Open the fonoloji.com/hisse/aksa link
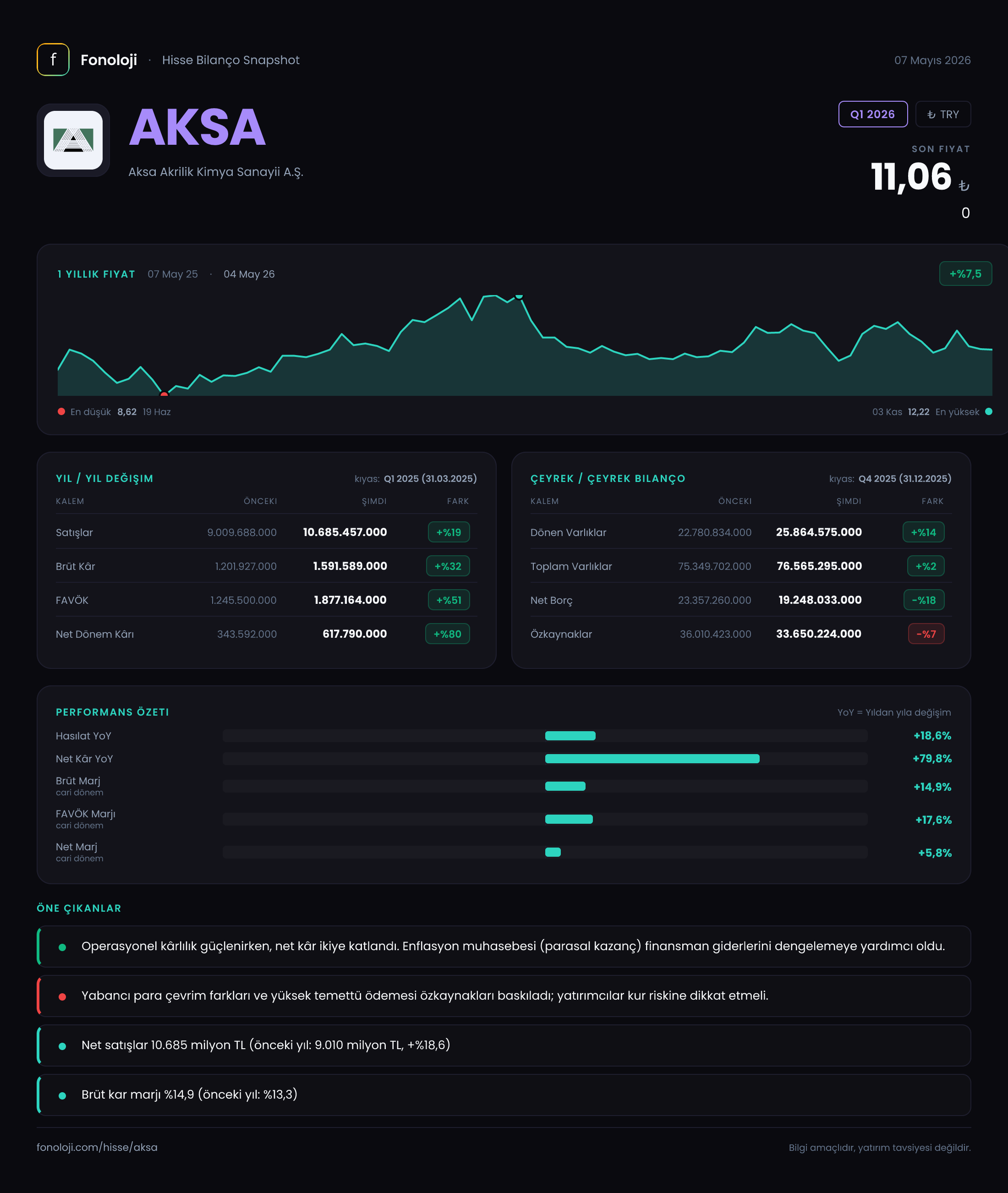 point(97,1147)
